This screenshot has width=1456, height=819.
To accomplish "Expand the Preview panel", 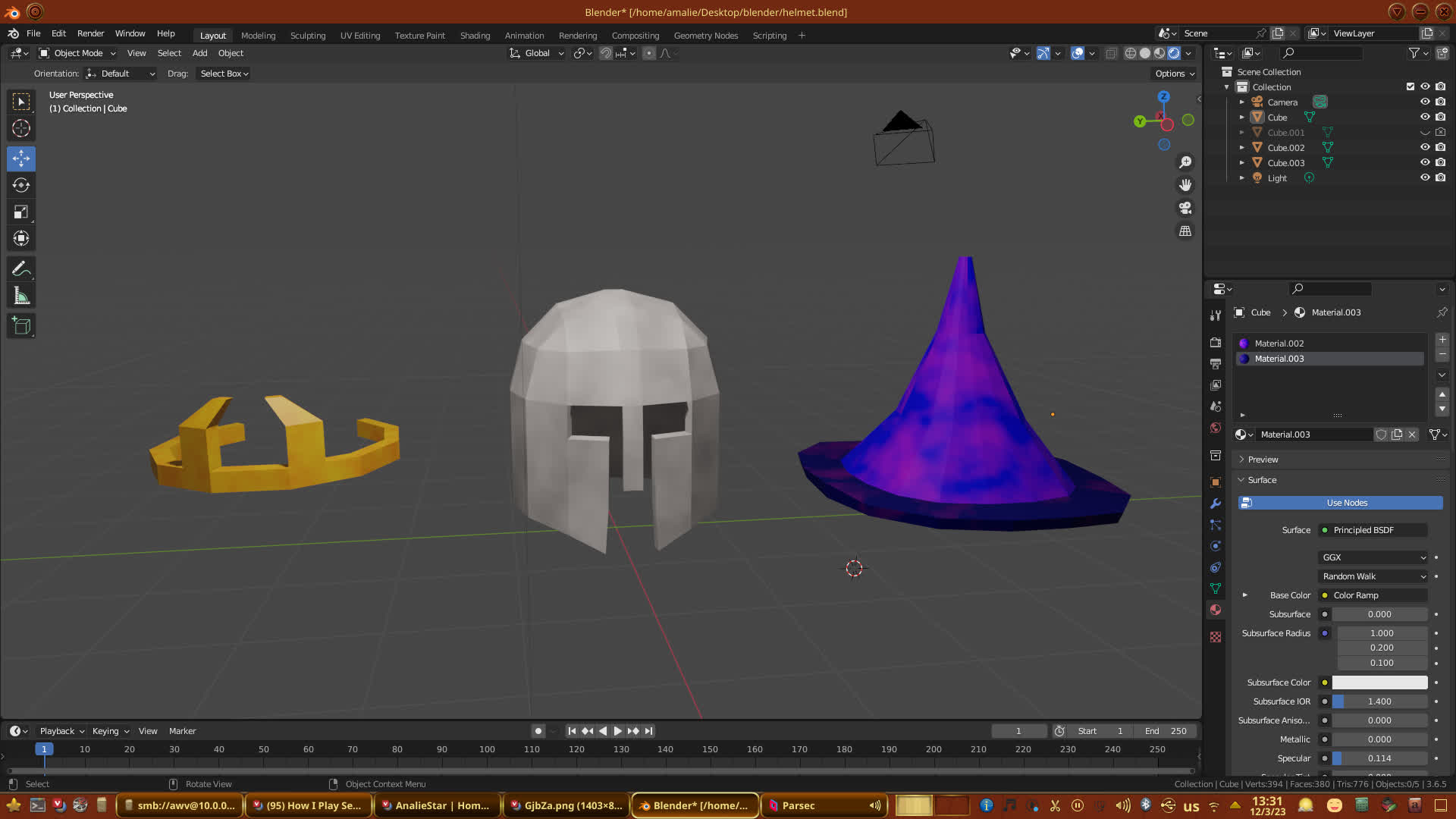I will point(1263,460).
